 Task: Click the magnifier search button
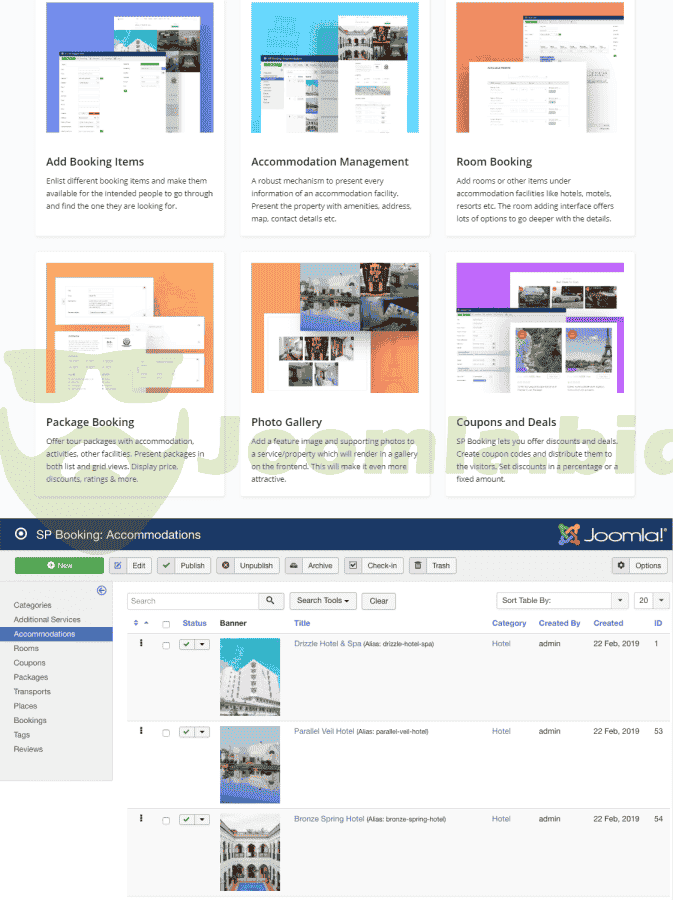point(270,600)
